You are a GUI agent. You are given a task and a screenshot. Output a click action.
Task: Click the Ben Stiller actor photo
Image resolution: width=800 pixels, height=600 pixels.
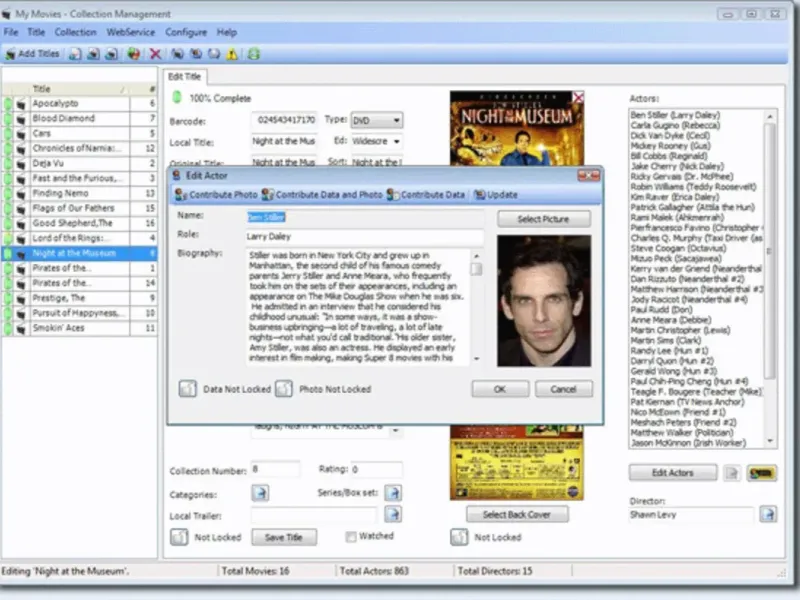coord(544,301)
